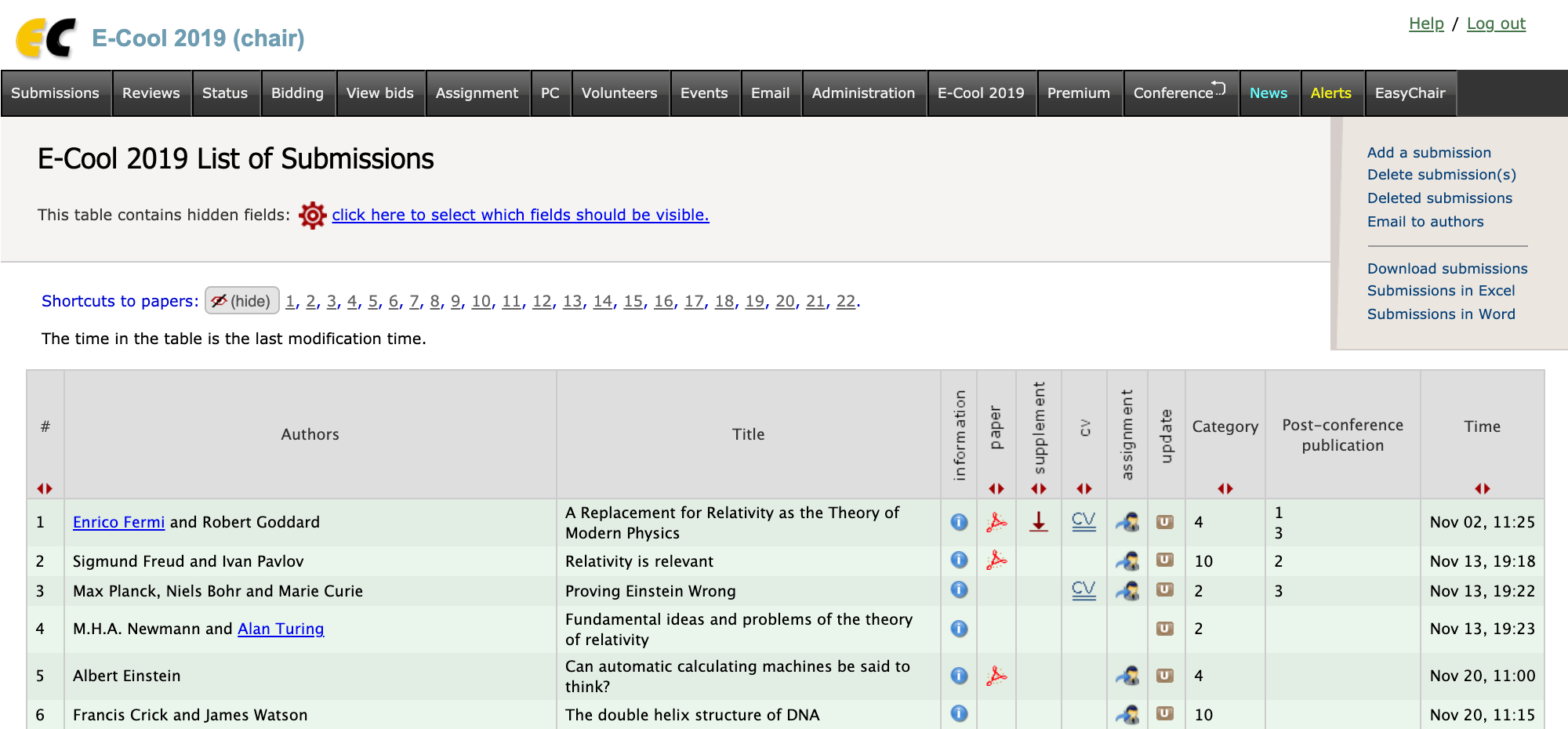Open the PDF paper for "Relativity is relevant"
1568x729 pixels.
pyautogui.click(x=996, y=560)
